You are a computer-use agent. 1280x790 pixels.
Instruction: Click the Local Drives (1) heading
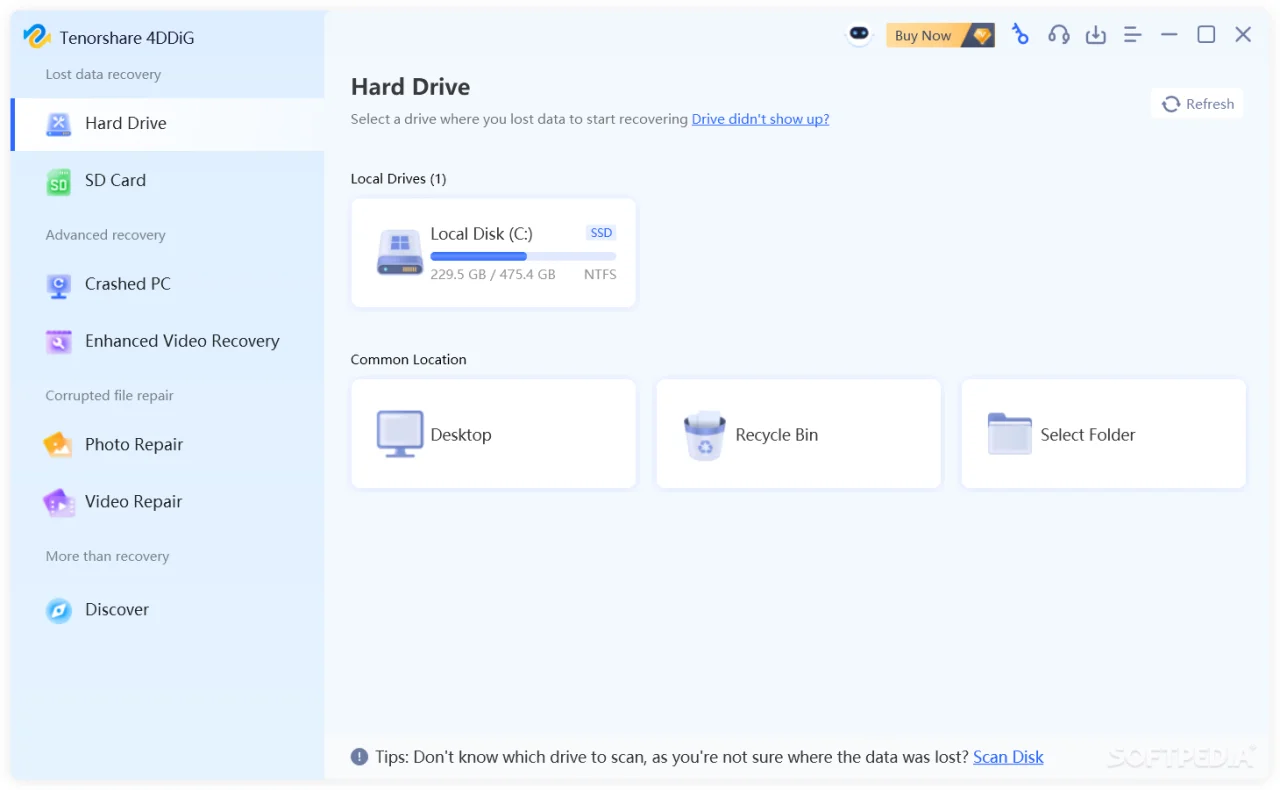click(398, 179)
